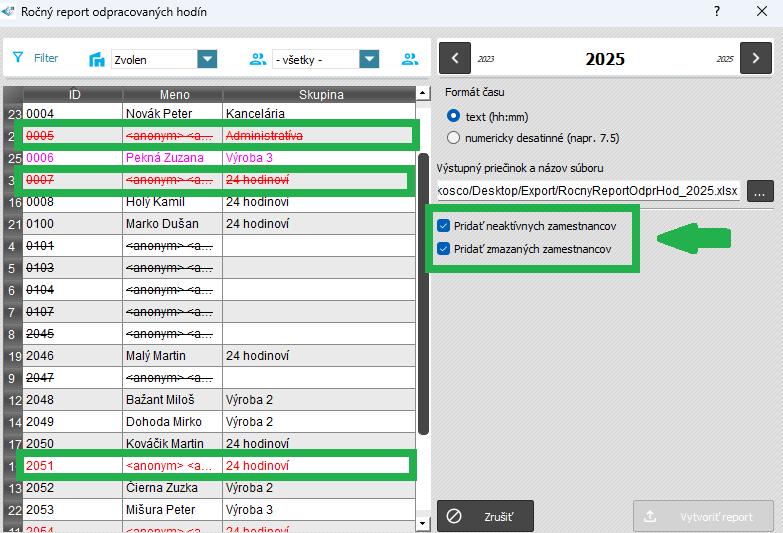The width and height of the screenshot is (783, 533).
Task: Go to previous year with left arrow
Action: [455, 58]
